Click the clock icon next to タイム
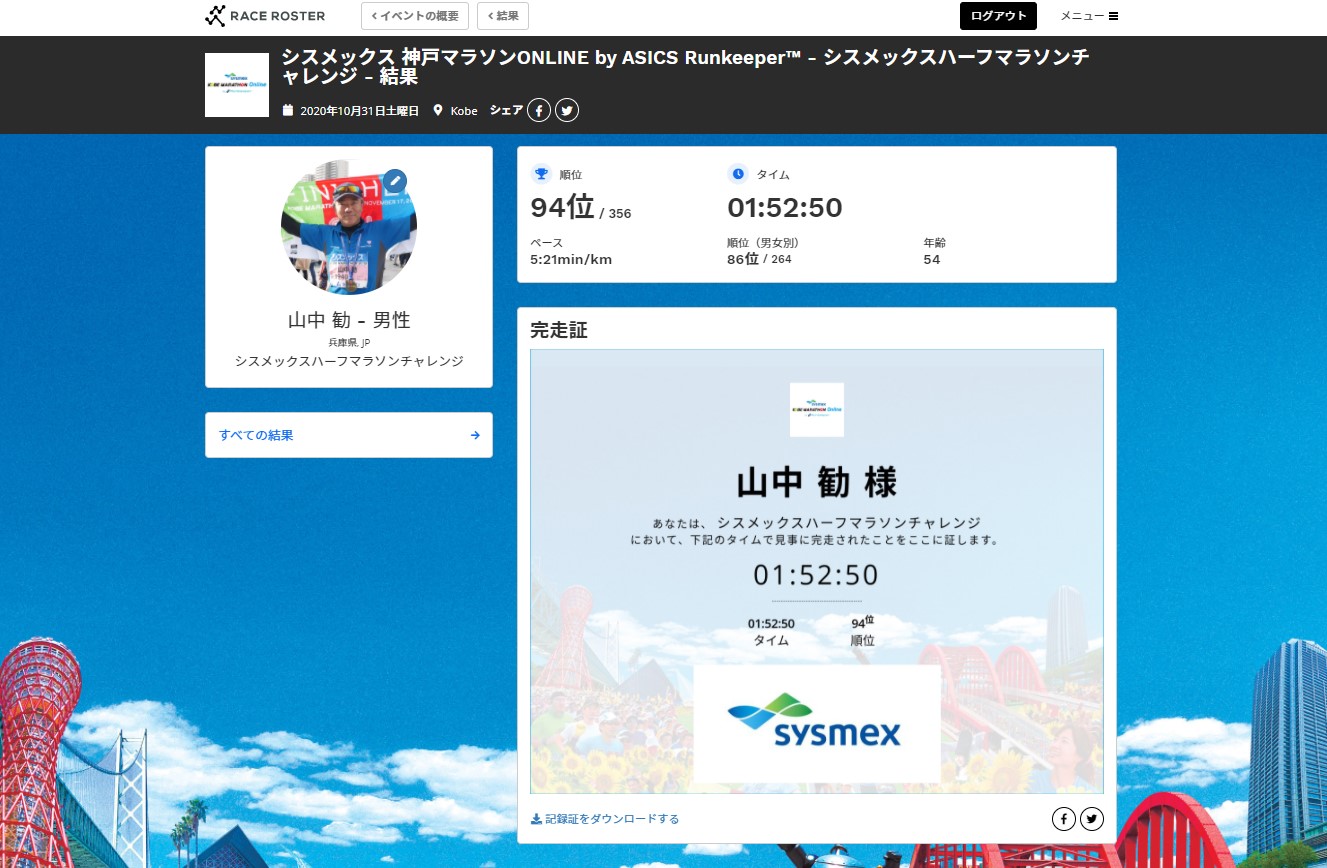Image resolution: width=1327 pixels, height=868 pixels. click(x=738, y=174)
